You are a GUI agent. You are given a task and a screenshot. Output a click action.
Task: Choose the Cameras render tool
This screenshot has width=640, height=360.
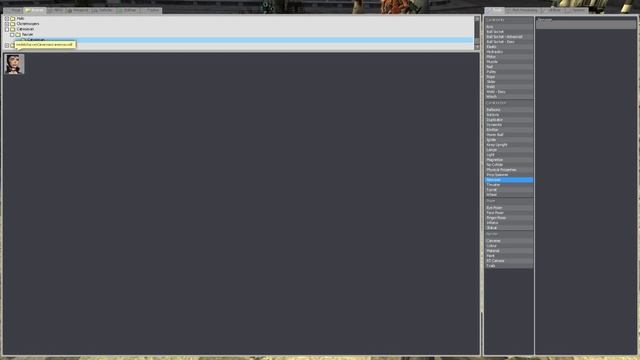[x=509, y=241]
